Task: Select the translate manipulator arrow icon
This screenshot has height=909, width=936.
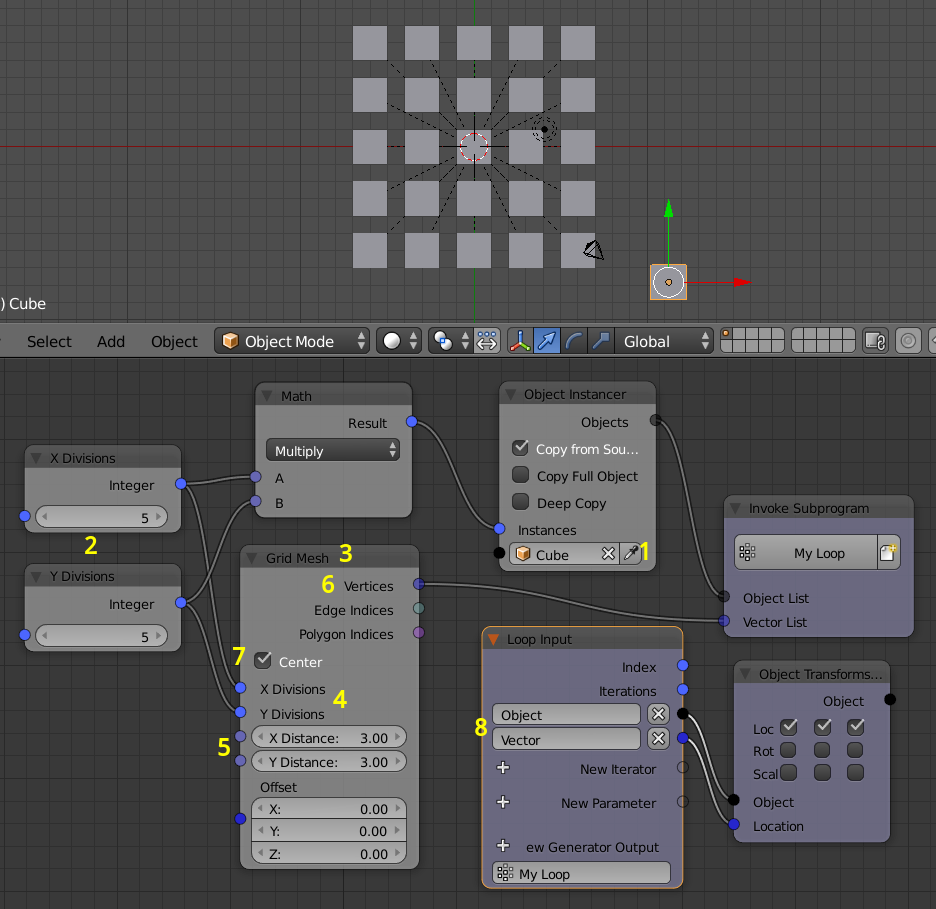Action: [x=547, y=341]
